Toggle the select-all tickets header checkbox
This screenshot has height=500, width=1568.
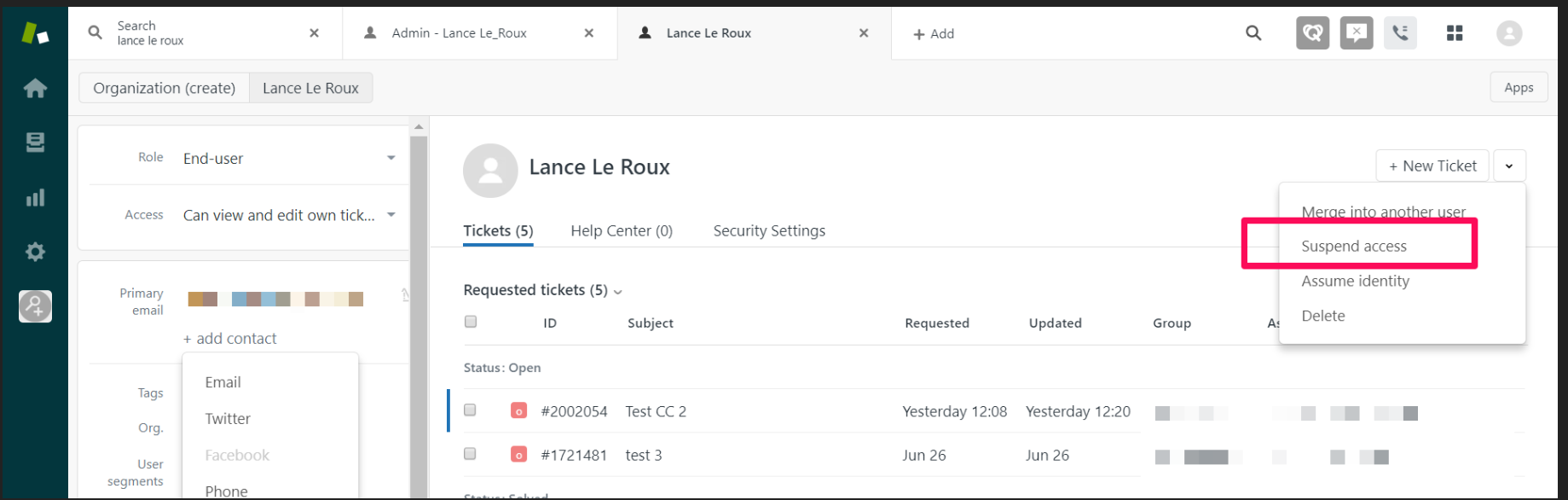click(x=471, y=322)
